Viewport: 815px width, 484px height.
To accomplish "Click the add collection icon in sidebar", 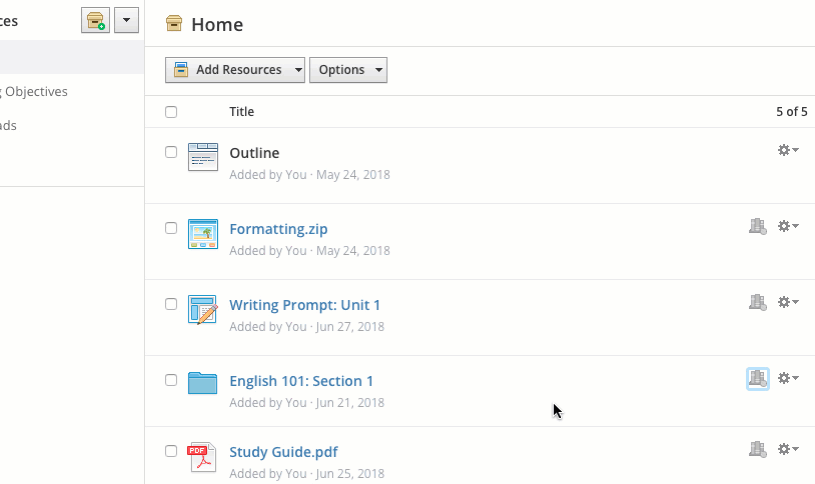I will pos(96,20).
